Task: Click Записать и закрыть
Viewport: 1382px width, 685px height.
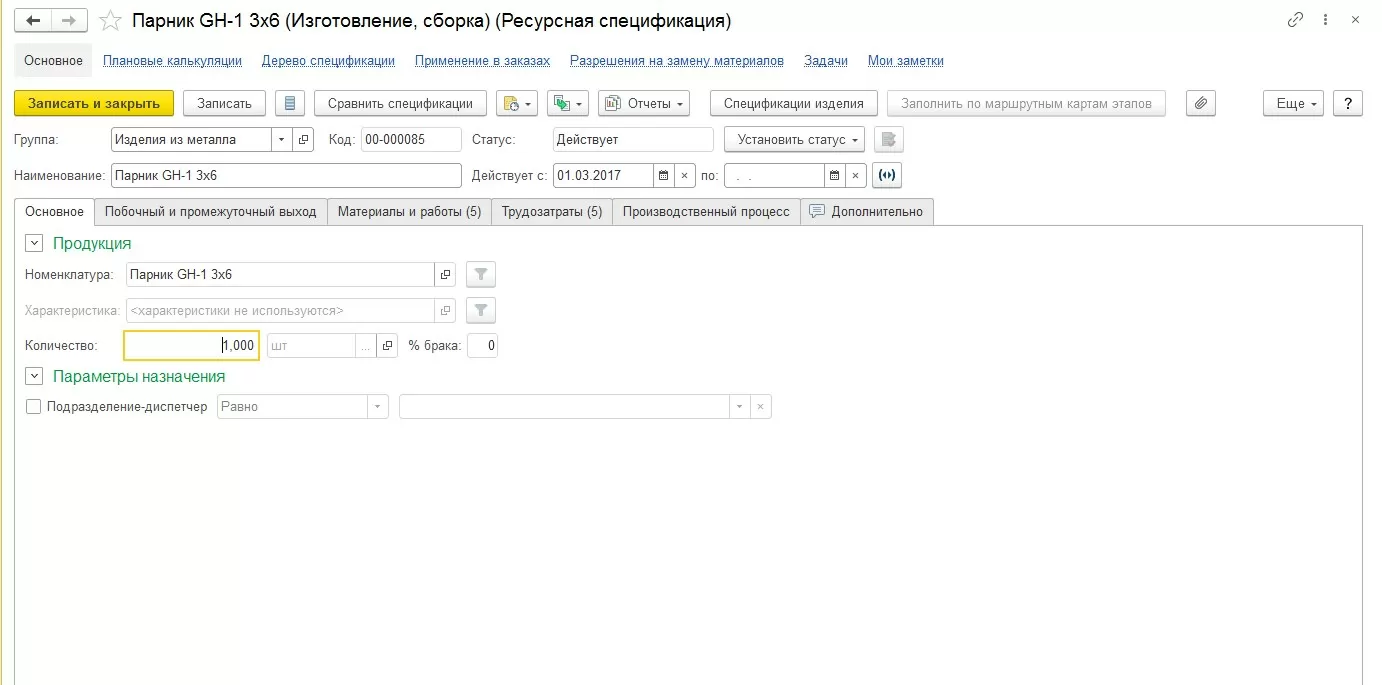Action: tap(94, 103)
